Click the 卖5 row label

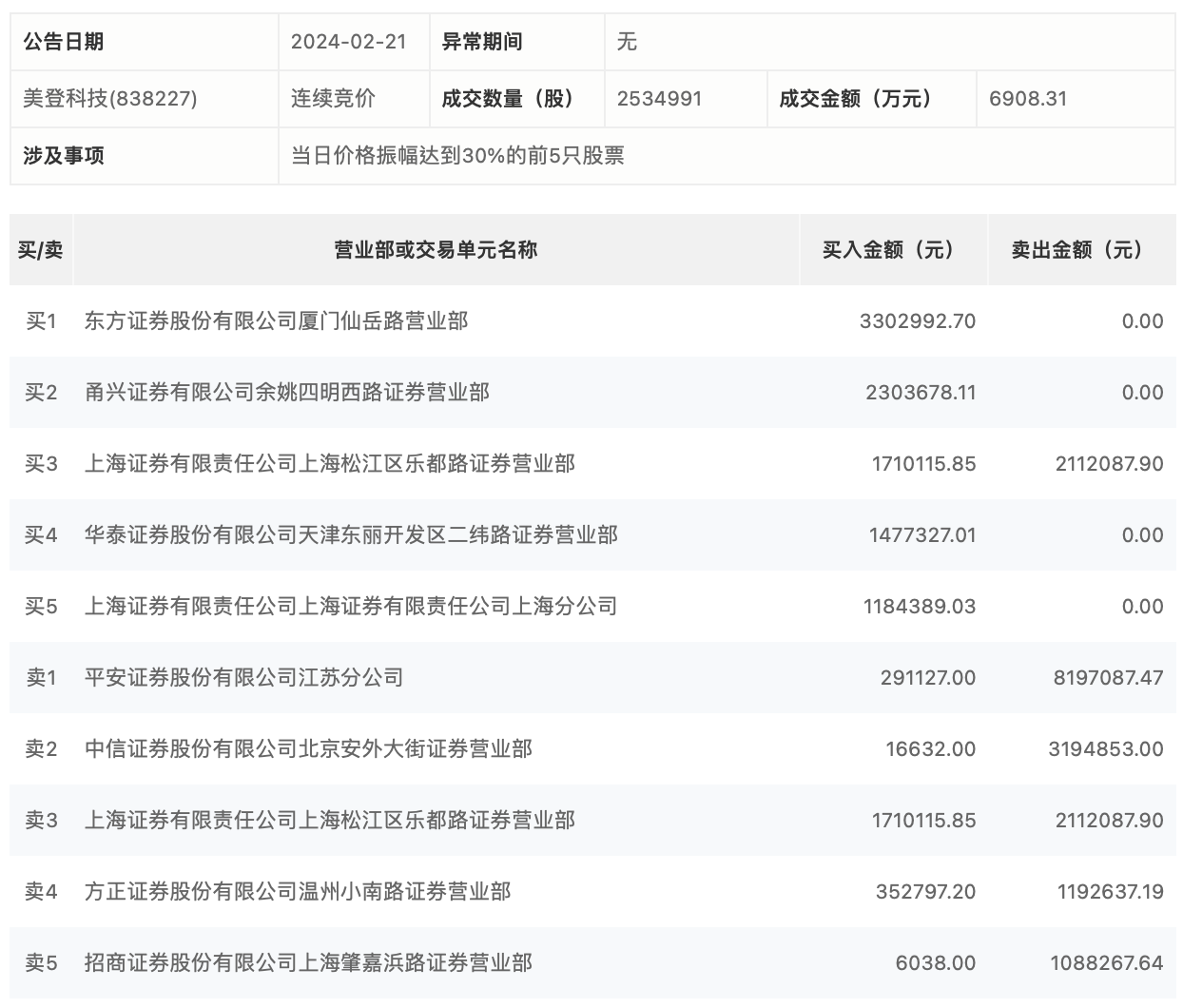[x=41, y=963]
